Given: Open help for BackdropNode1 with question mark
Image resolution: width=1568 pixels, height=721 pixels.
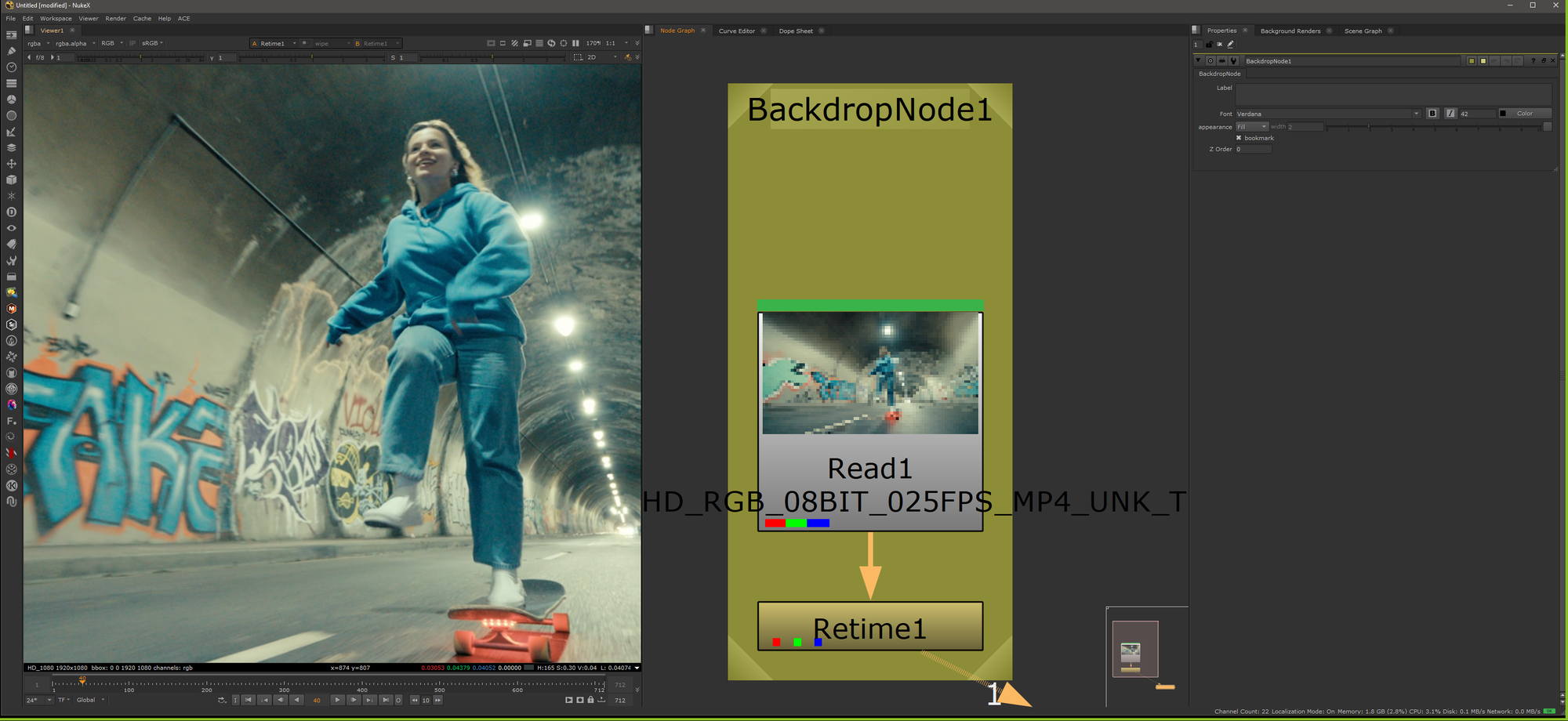Looking at the screenshot, I should point(1533,61).
